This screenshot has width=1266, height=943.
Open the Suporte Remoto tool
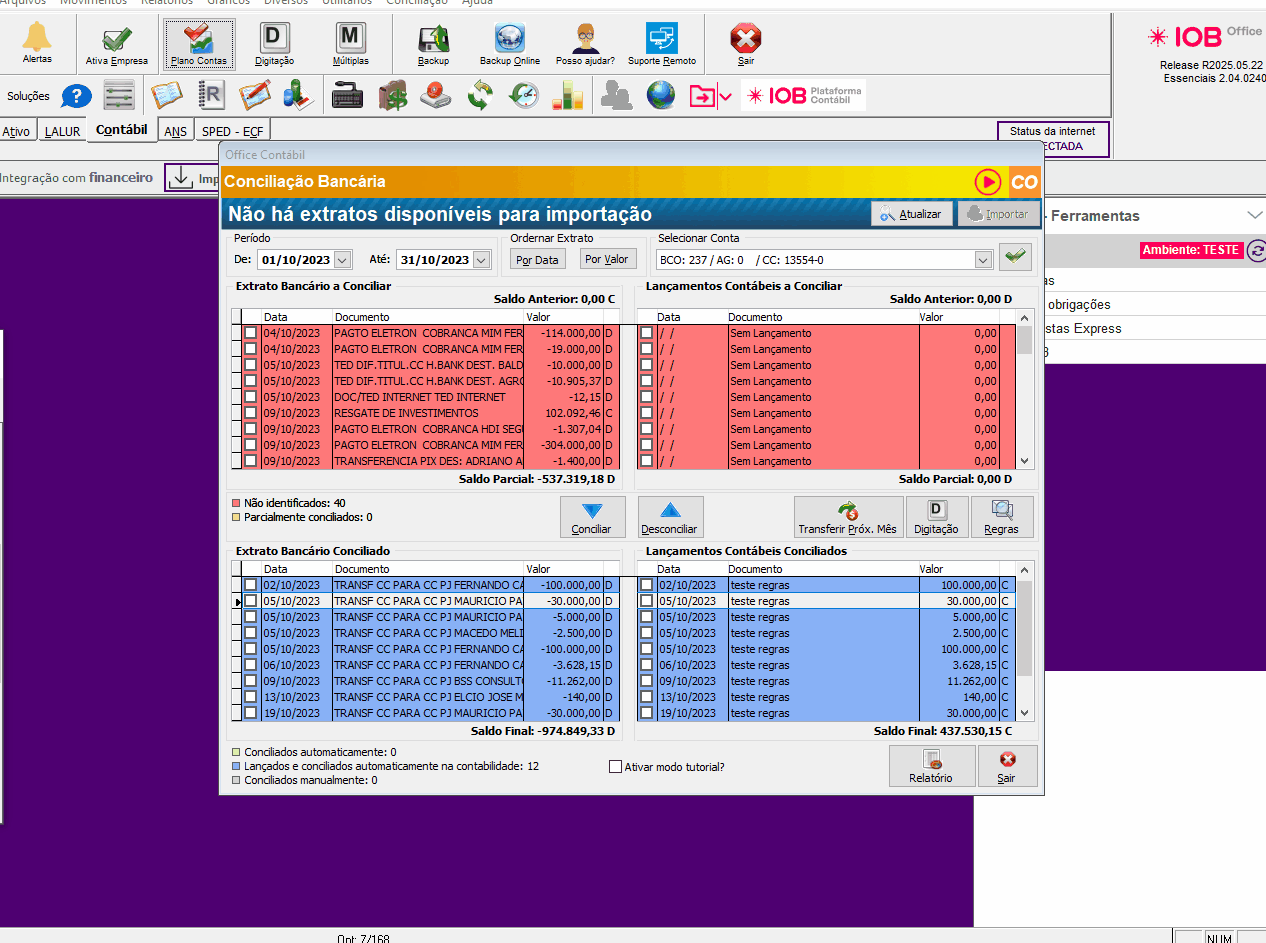pyautogui.click(x=661, y=45)
